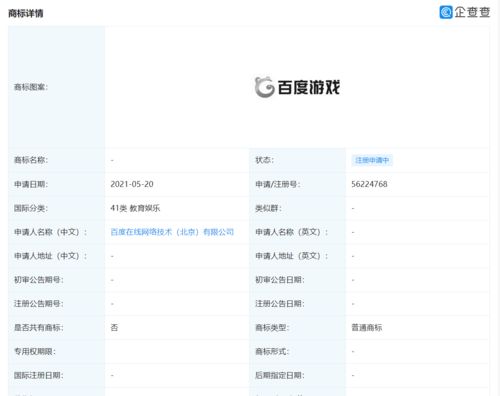Screen dimensions: 500x396
Task: Select the application date 2021-05-20
Action: tap(132, 184)
